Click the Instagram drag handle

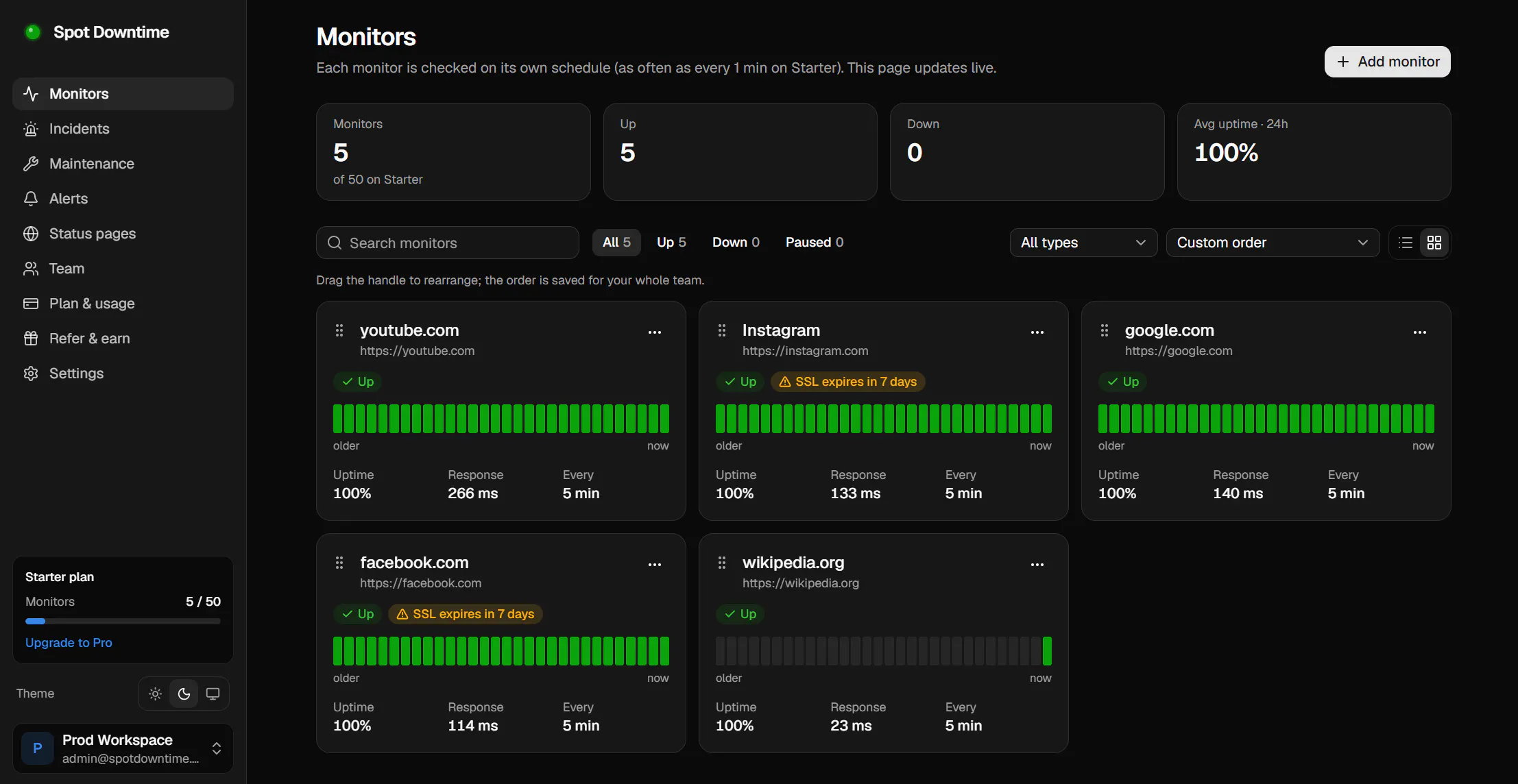[x=722, y=331]
